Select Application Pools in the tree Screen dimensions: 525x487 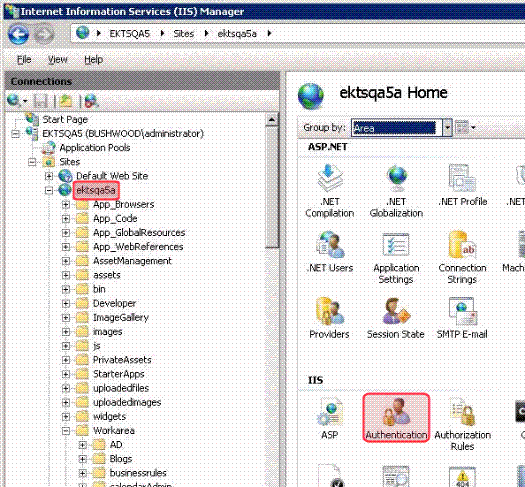pyautogui.click(x=94, y=148)
